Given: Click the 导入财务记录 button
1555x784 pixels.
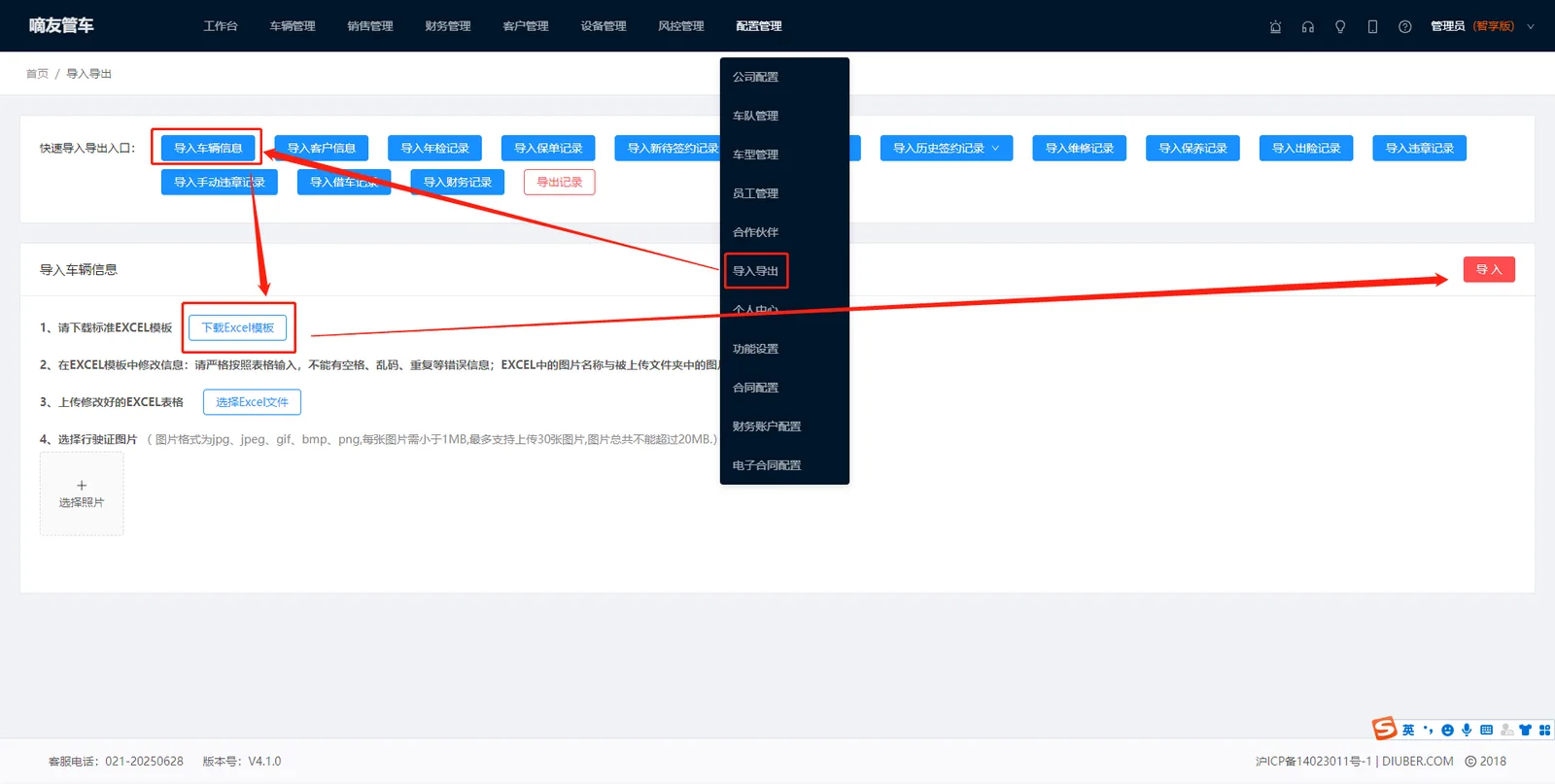Looking at the screenshot, I should 458,182.
